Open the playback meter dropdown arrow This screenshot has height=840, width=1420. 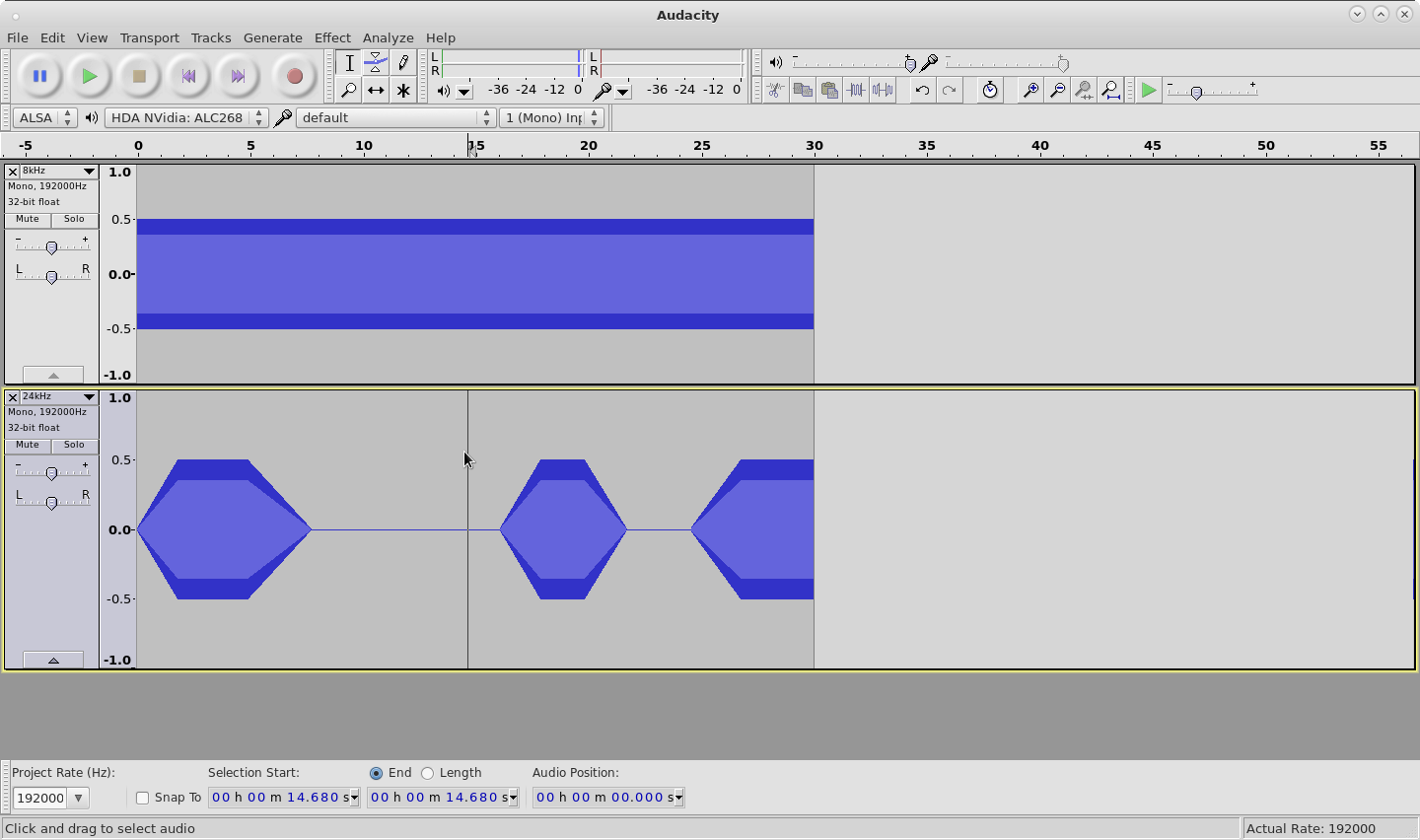point(464,92)
